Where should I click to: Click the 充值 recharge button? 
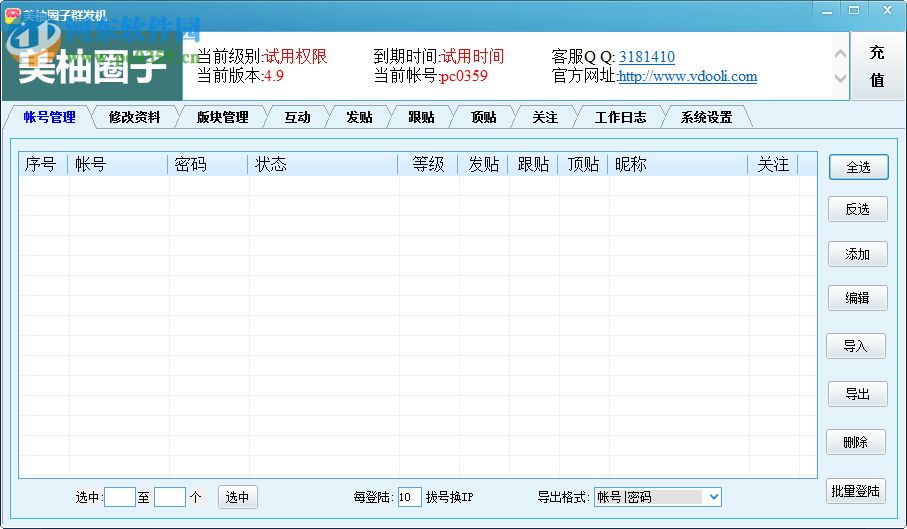click(877, 66)
